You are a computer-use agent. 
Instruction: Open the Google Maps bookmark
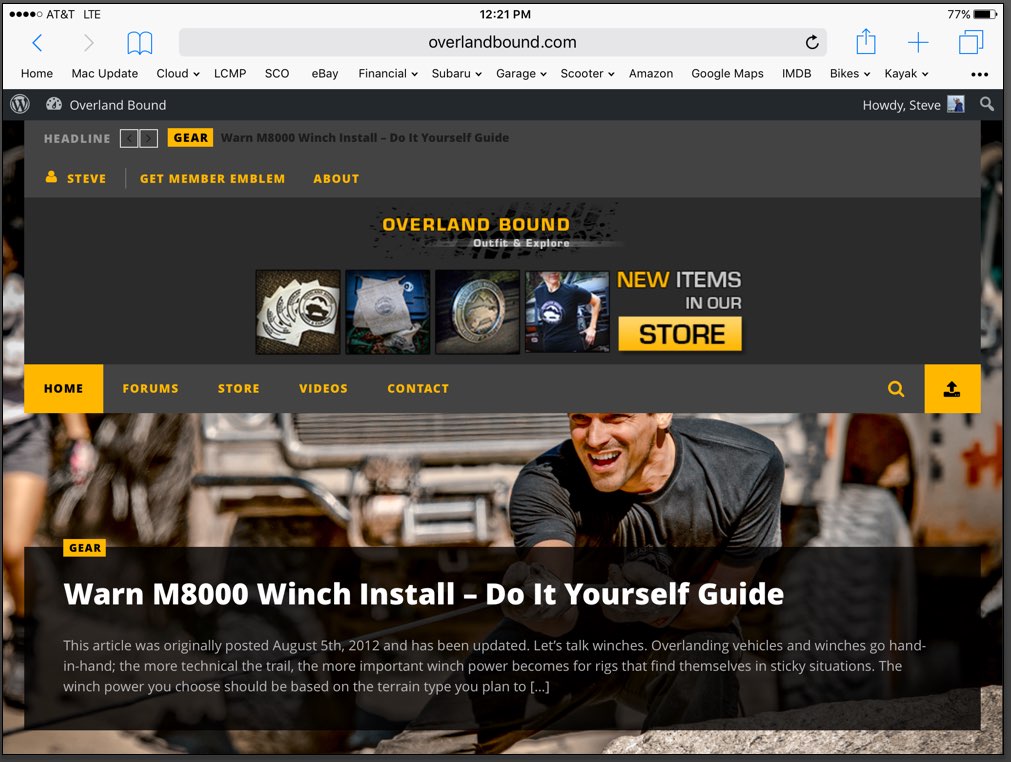point(727,74)
